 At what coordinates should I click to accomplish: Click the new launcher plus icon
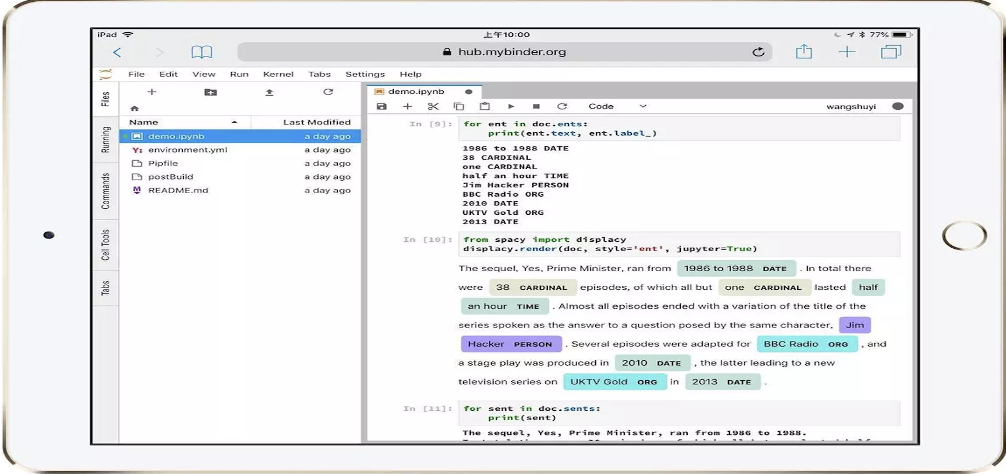click(152, 92)
